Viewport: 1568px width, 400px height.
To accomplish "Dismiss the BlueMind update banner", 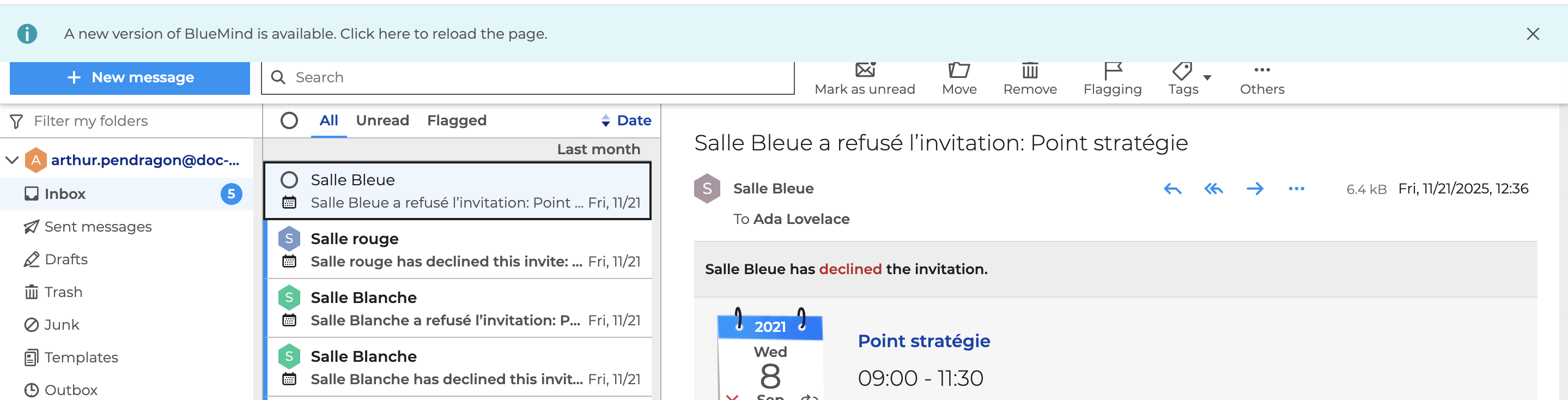I will pyautogui.click(x=1532, y=34).
